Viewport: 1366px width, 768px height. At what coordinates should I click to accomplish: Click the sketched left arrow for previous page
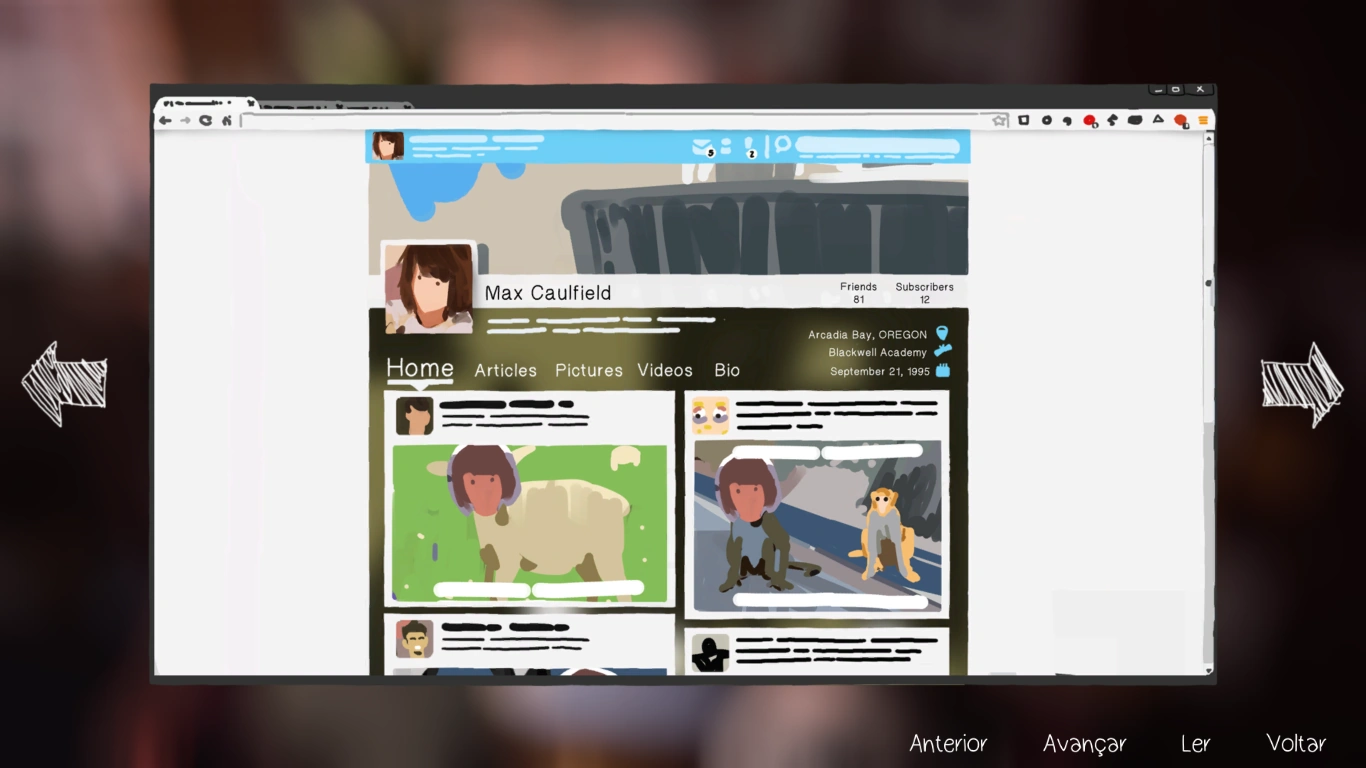coord(64,384)
